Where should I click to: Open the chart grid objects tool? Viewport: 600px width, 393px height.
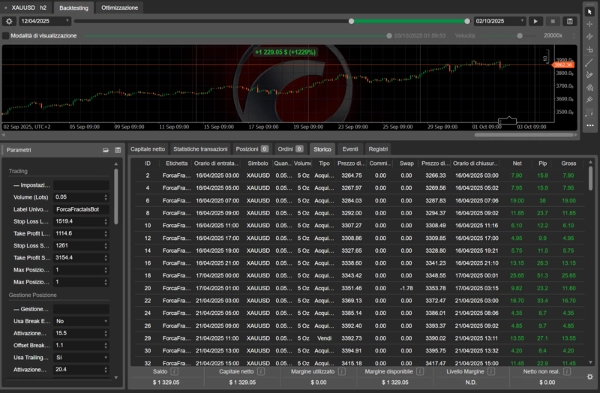(x=590, y=113)
